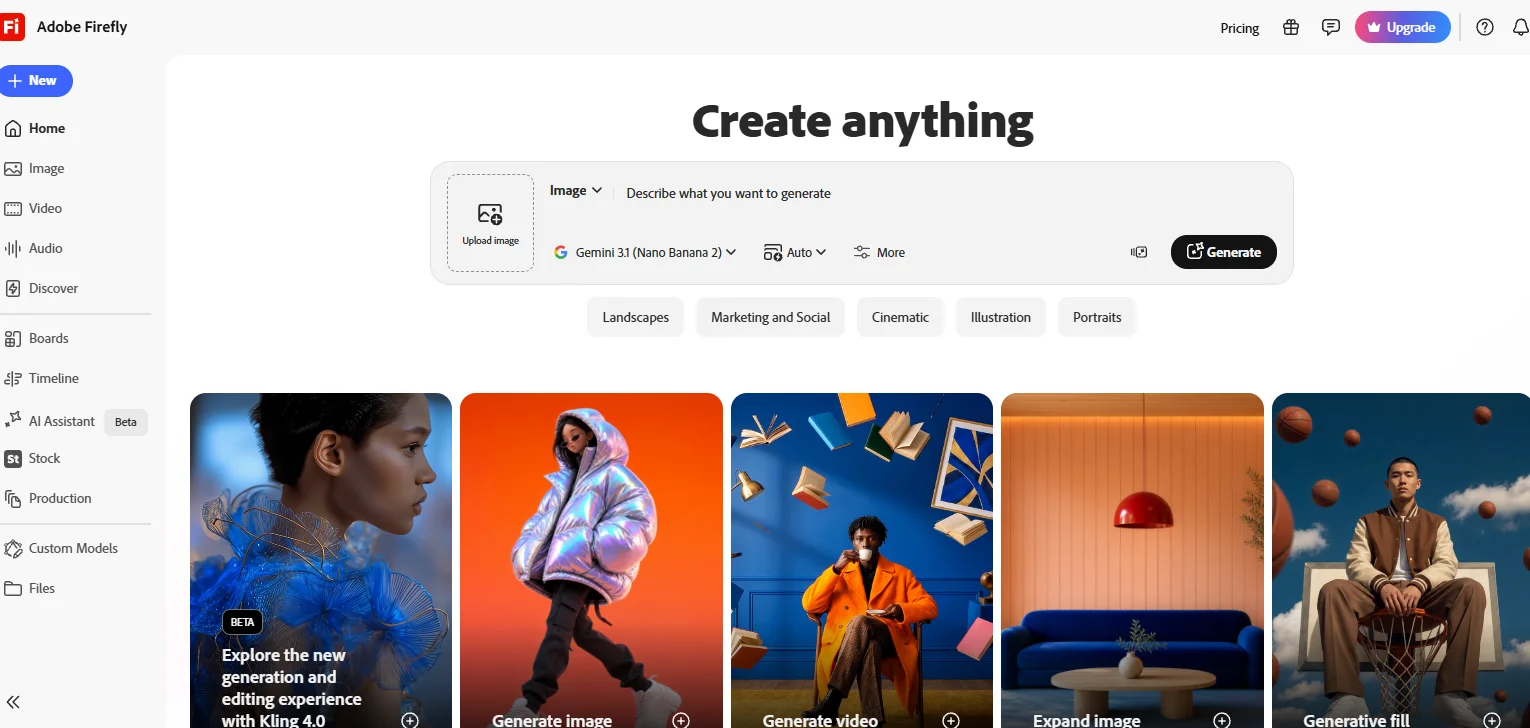
Task: Click the prompt gallery icon beside Generate
Action: click(x=1139, y=252)
